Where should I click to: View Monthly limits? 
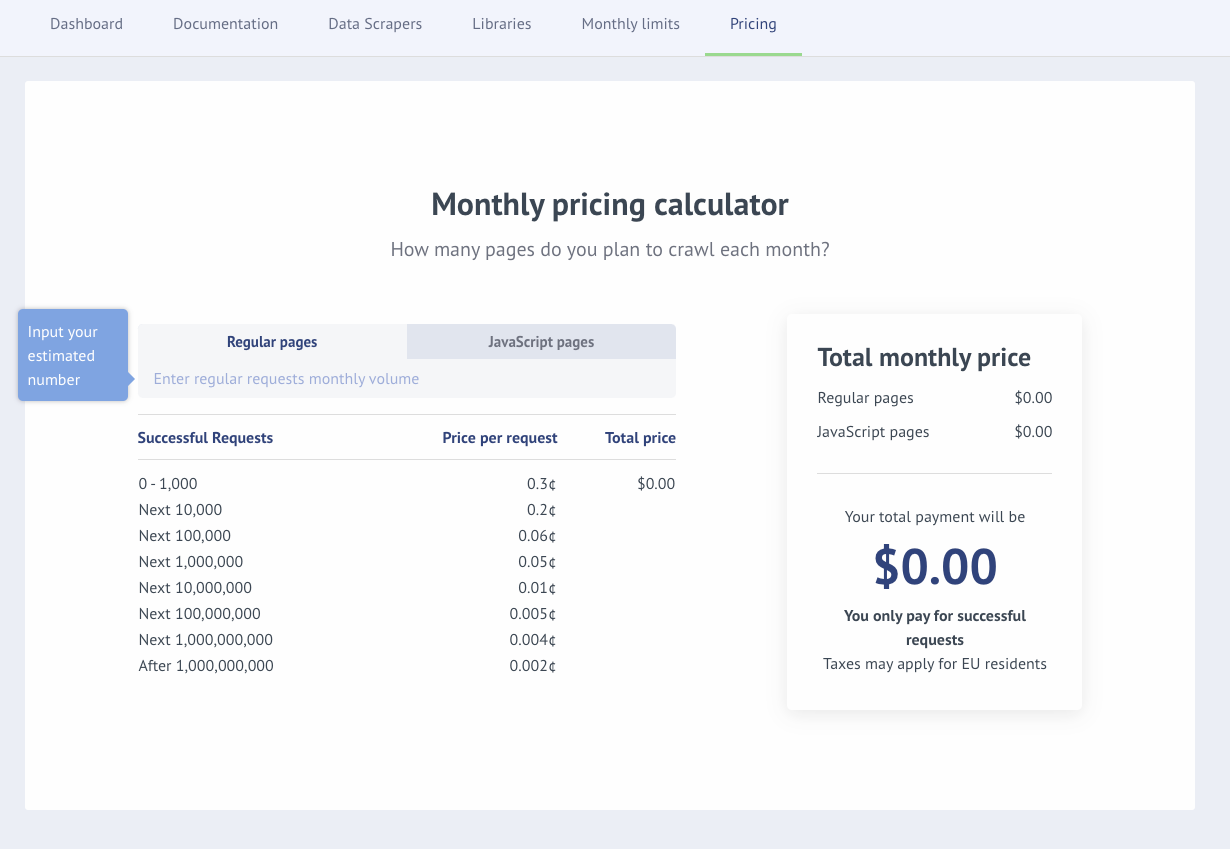tap(630, 24)
